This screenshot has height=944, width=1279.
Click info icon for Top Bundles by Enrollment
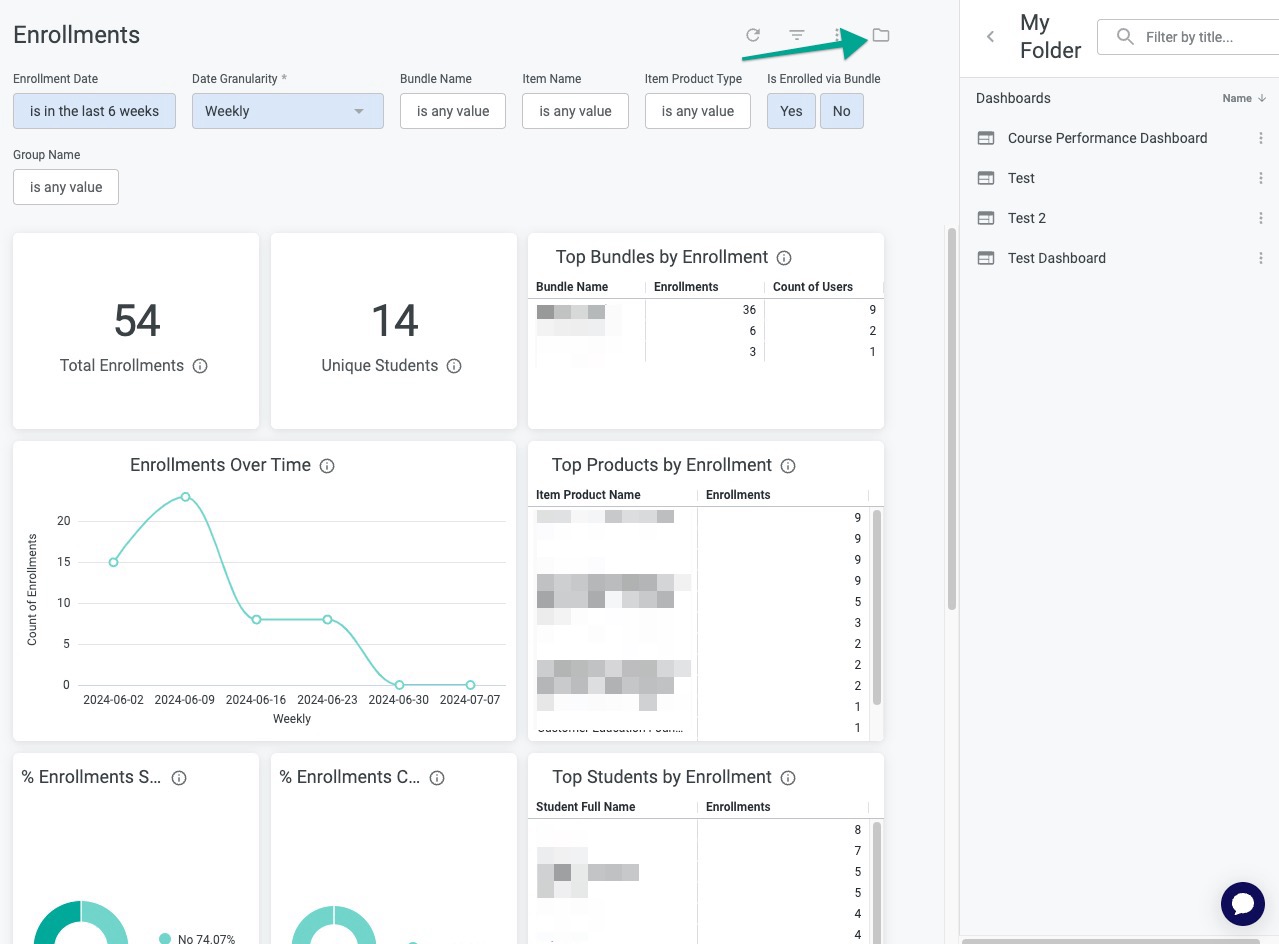(784, 258)
